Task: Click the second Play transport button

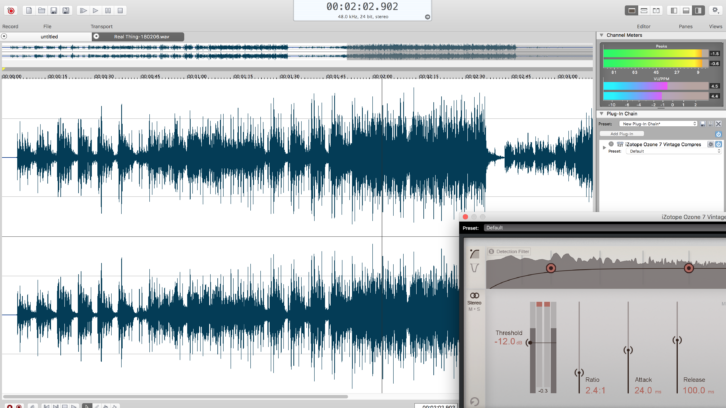Action: click(95, 10)
